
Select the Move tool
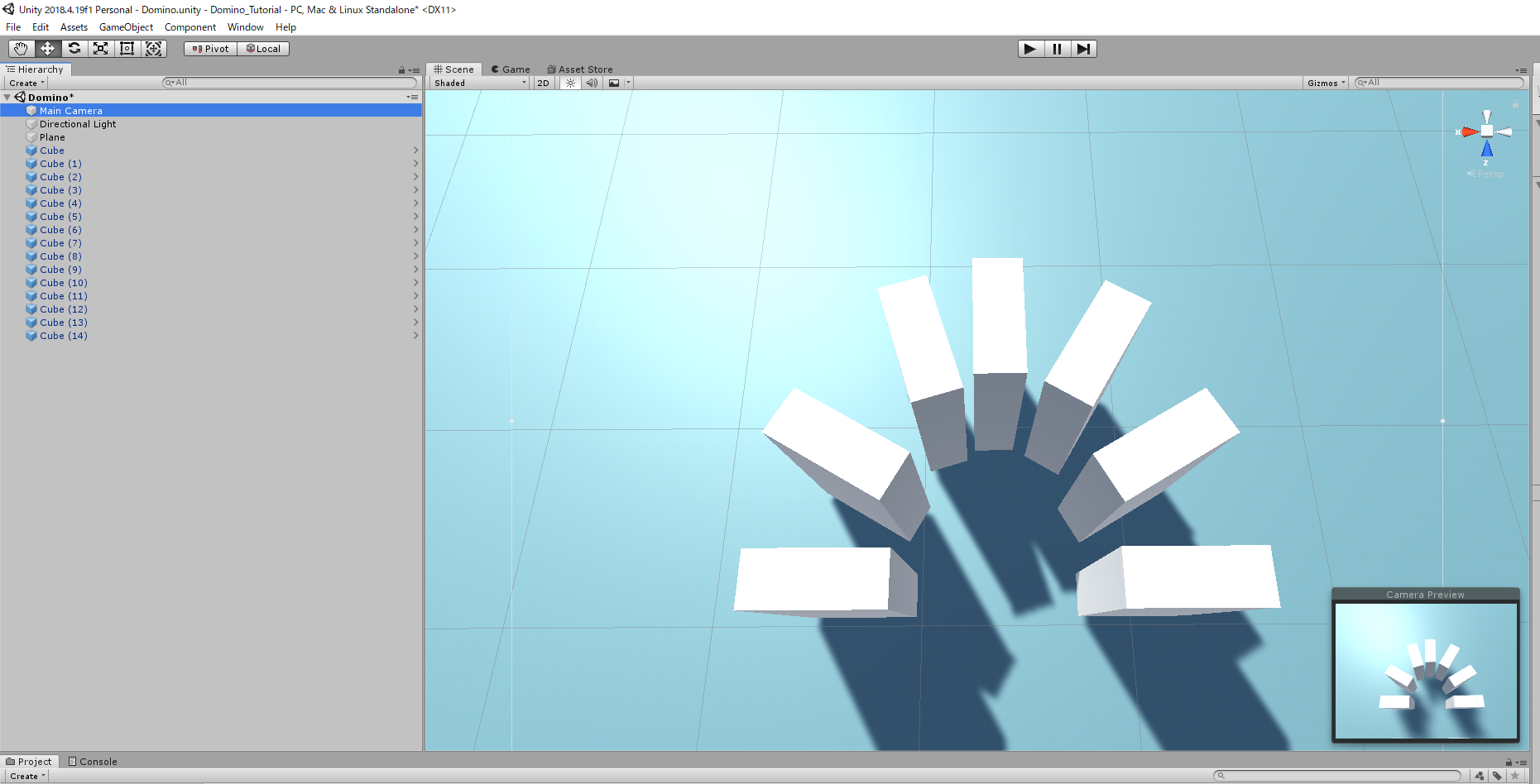pos(47,49)
